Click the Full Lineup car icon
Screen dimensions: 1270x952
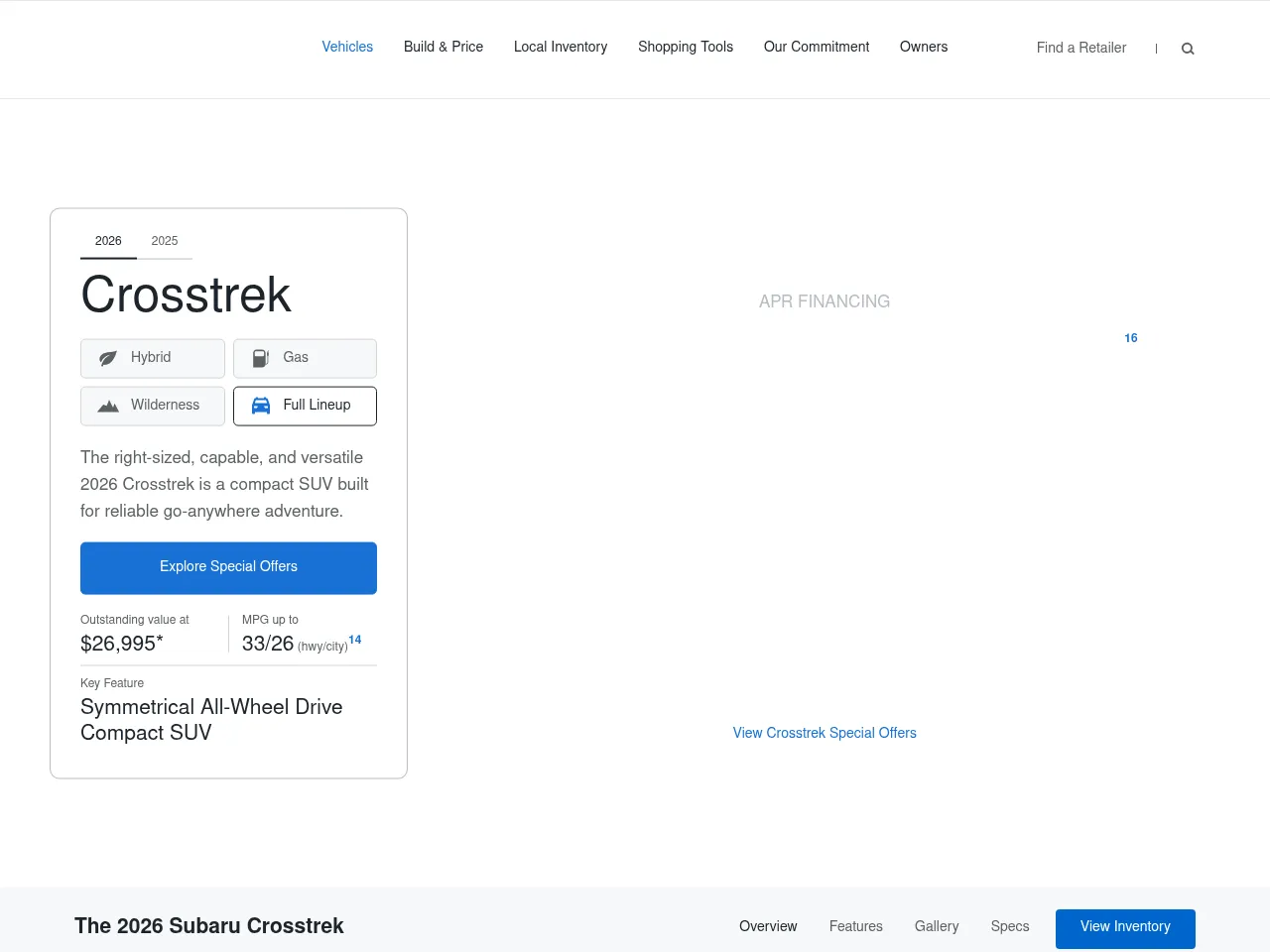coord(261,406)
